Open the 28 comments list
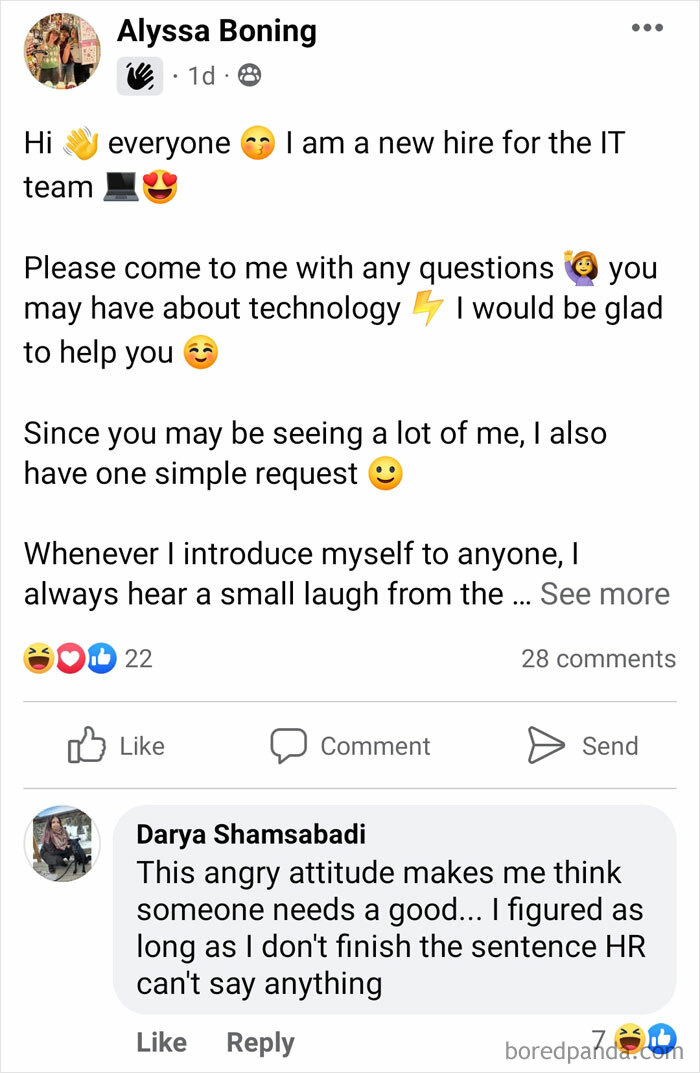Screen dimensions: 700x1073 pos(598,659)
